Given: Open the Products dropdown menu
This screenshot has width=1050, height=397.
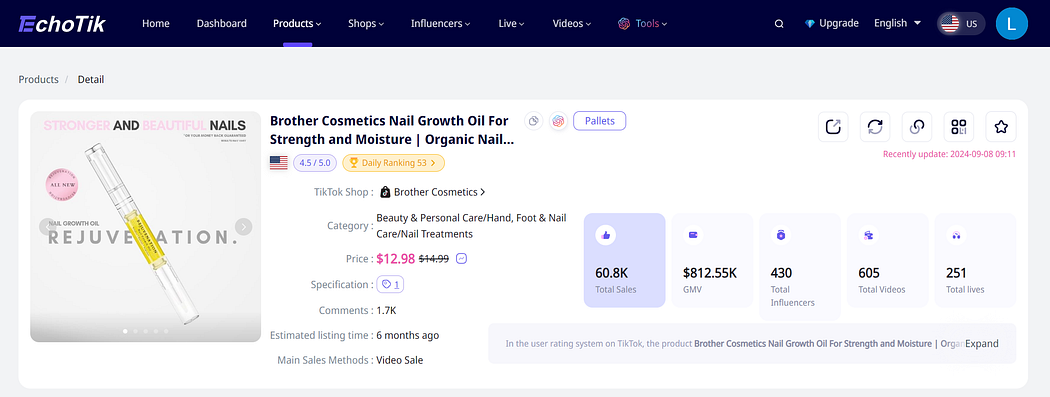Looking at the screenshot, I should (x=297, y=23).
